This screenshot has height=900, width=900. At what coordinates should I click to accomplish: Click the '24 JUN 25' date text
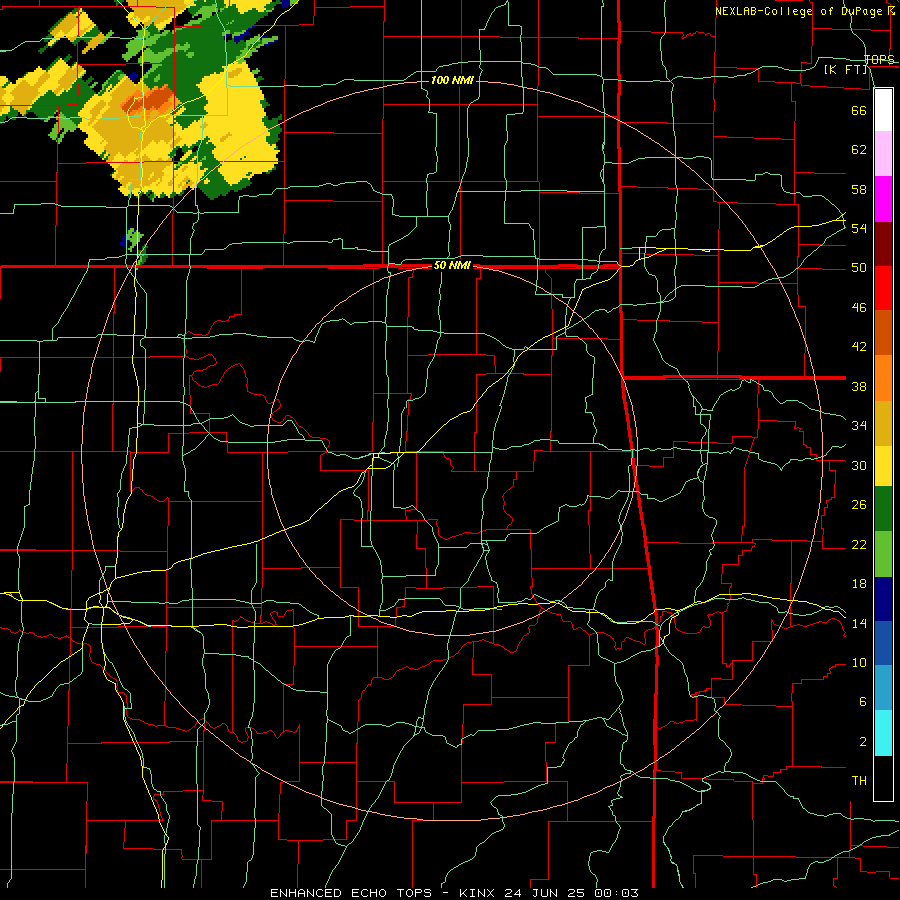[546, 893]
